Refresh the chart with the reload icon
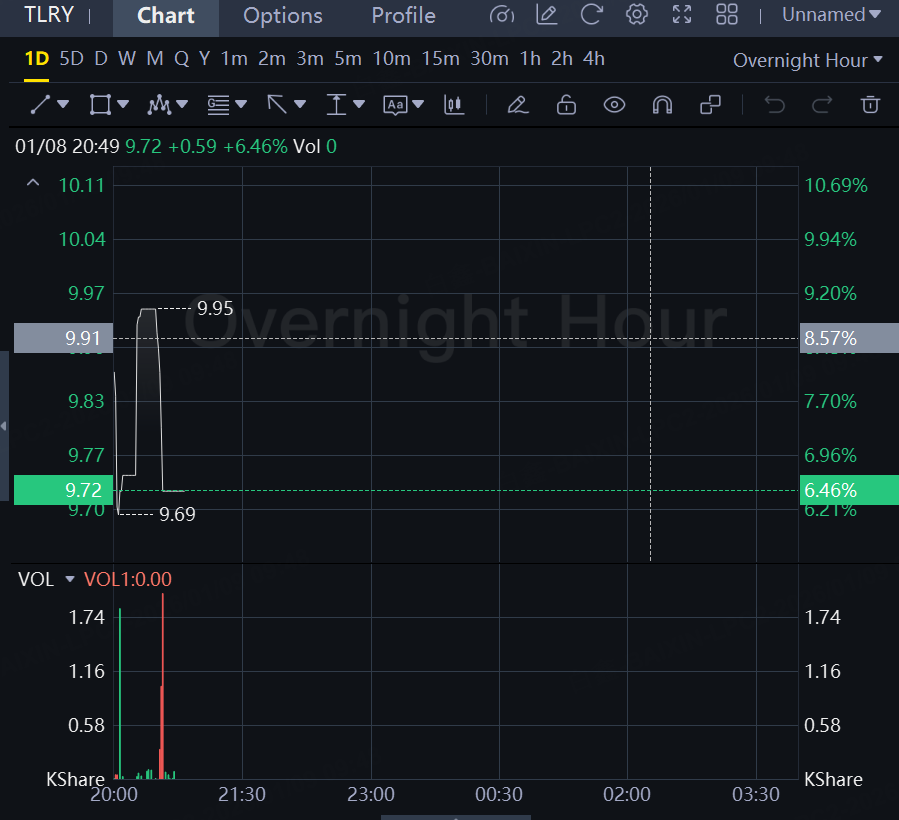Image resolution: width=899 pixels, height=820 pixels. [592, 15]
